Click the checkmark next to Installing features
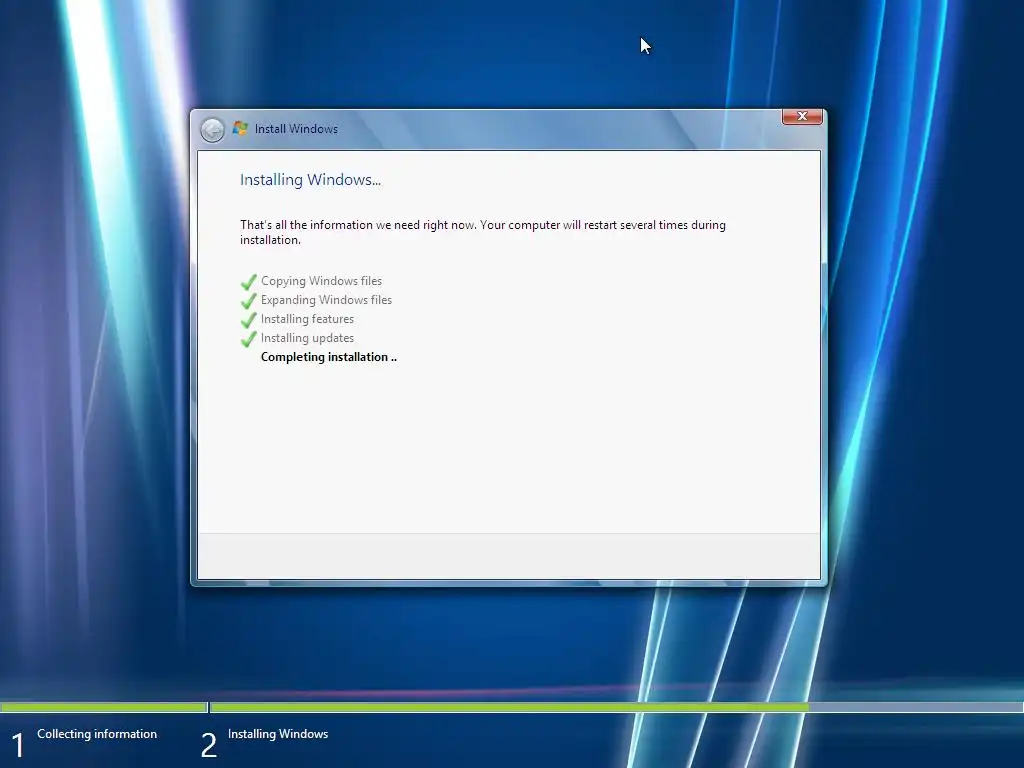The width and height of the screenshot is (1024, 768). click(249, 320)
